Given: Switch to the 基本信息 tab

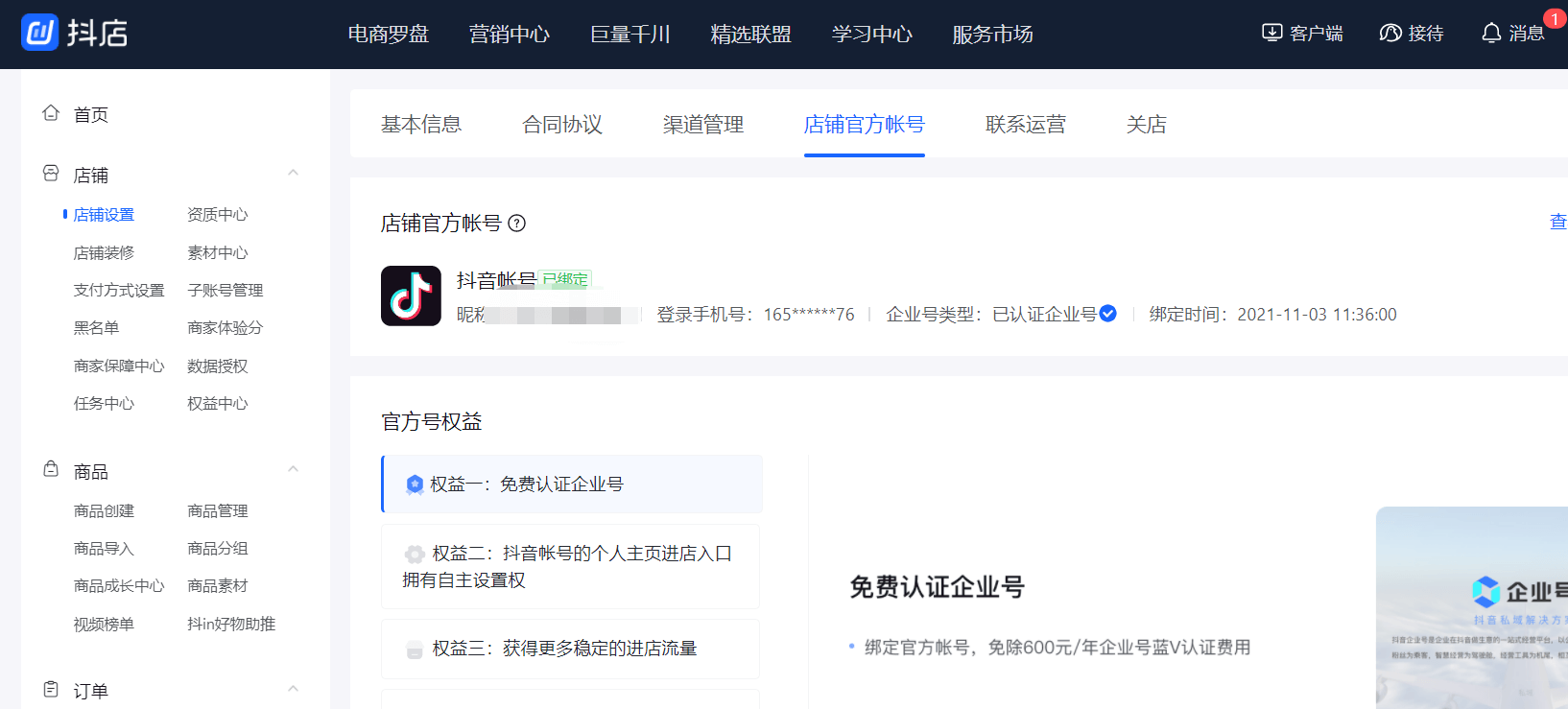Looking at the screenshot, I should coord(421,124).
